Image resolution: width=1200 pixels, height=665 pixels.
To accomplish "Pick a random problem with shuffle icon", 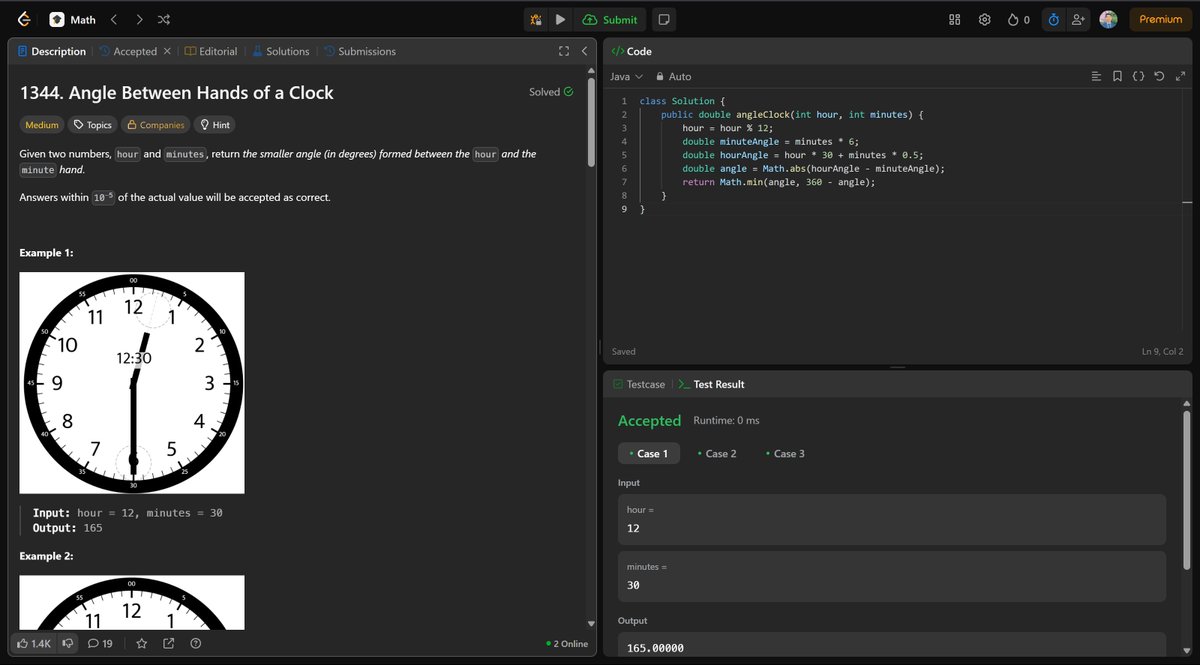I will [164, 19].
